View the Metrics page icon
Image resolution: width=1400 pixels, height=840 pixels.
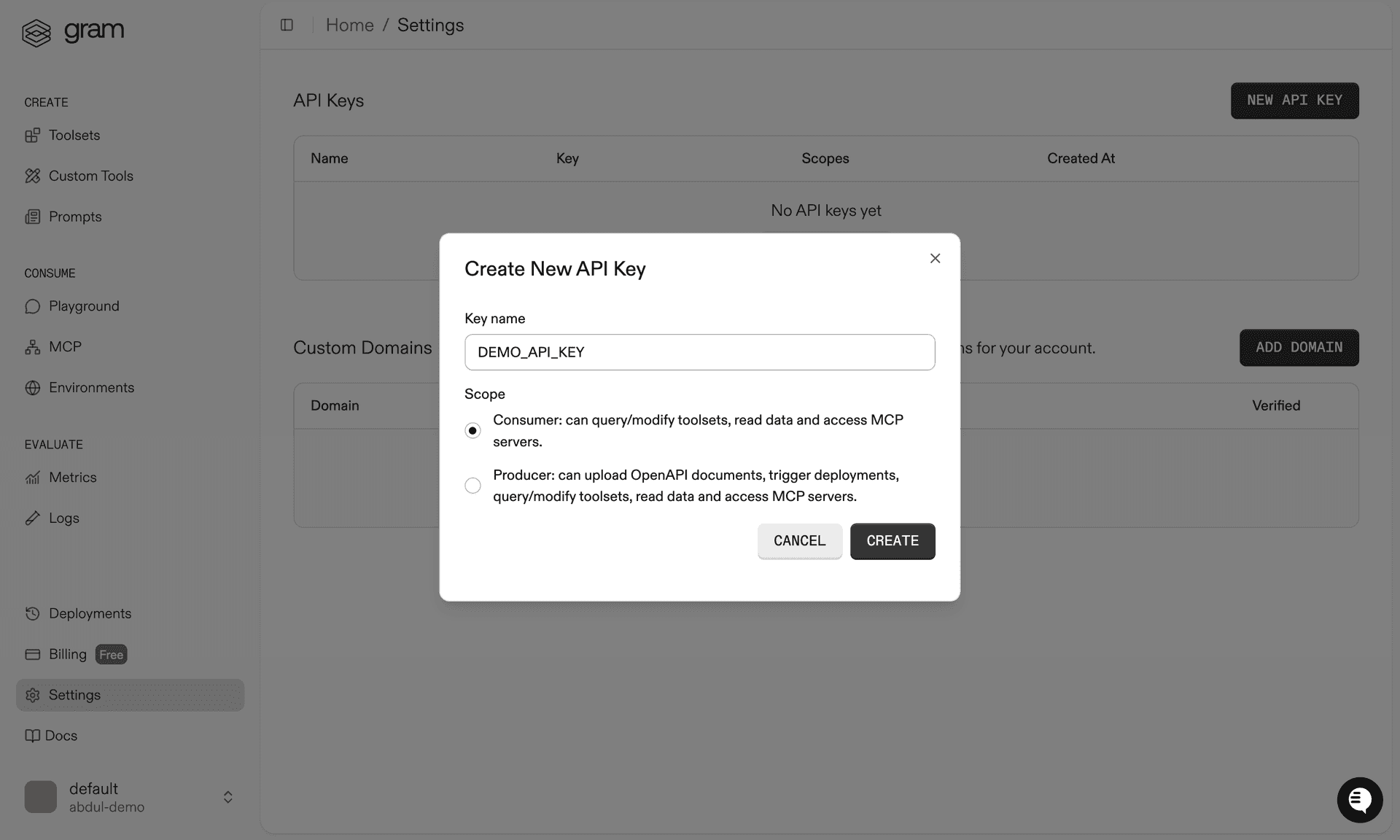click(33, 478)
